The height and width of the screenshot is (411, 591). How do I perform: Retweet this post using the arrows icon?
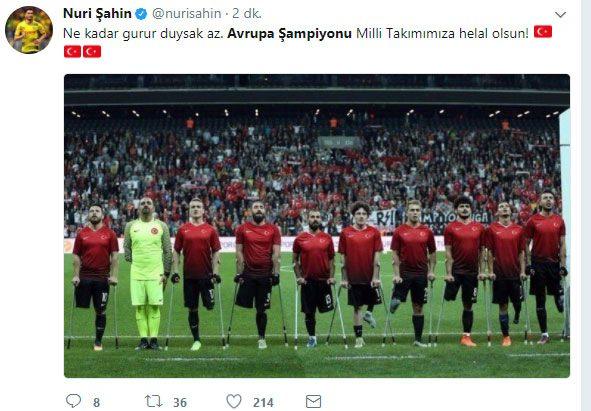coord(153,401)
